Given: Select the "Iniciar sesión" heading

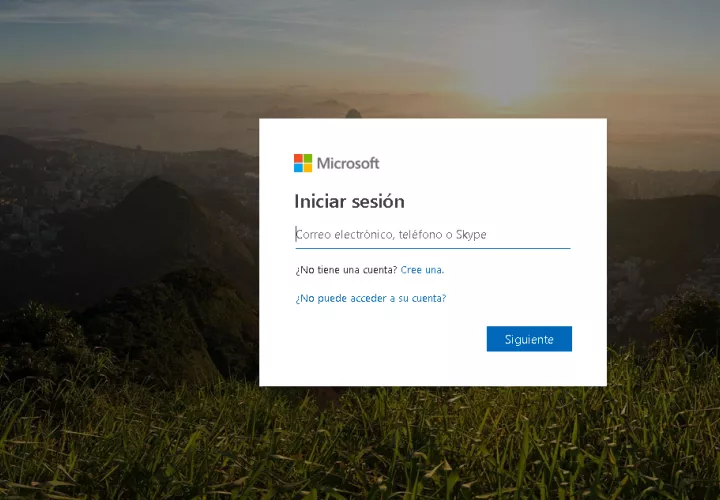Looking at the screenshot, I should (x=349, y=202).
